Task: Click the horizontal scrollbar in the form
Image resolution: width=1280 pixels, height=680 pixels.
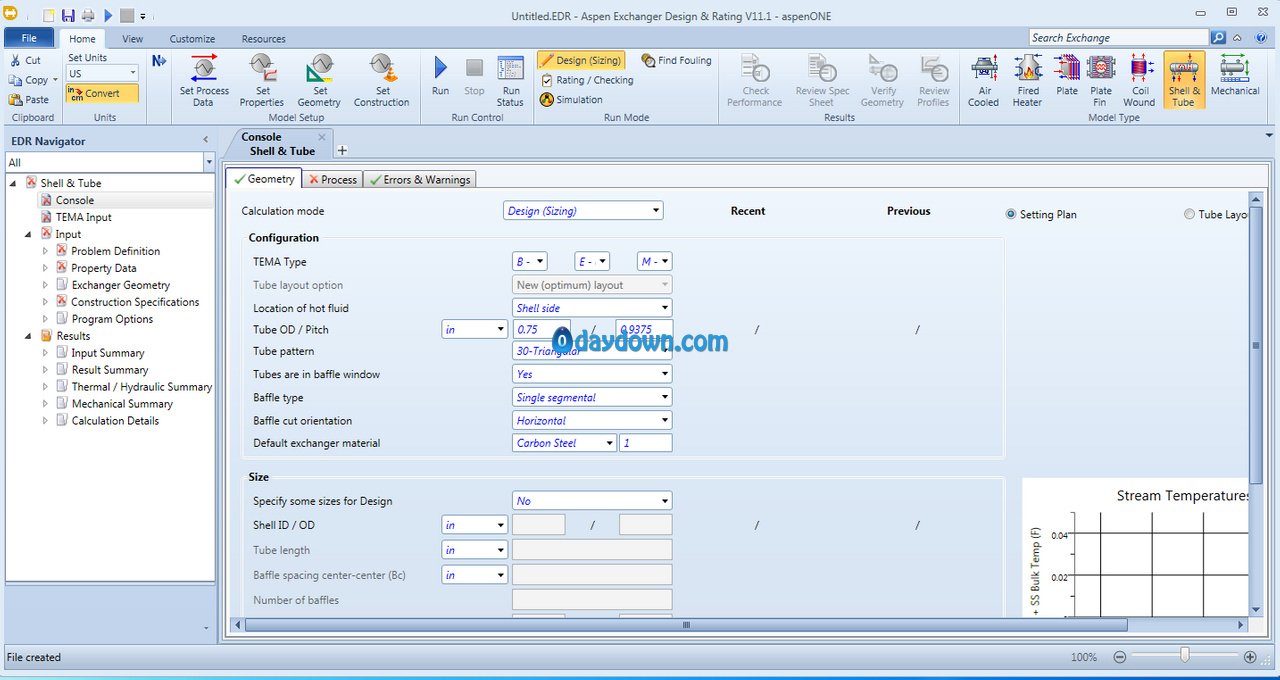Action: coord(686,625)
